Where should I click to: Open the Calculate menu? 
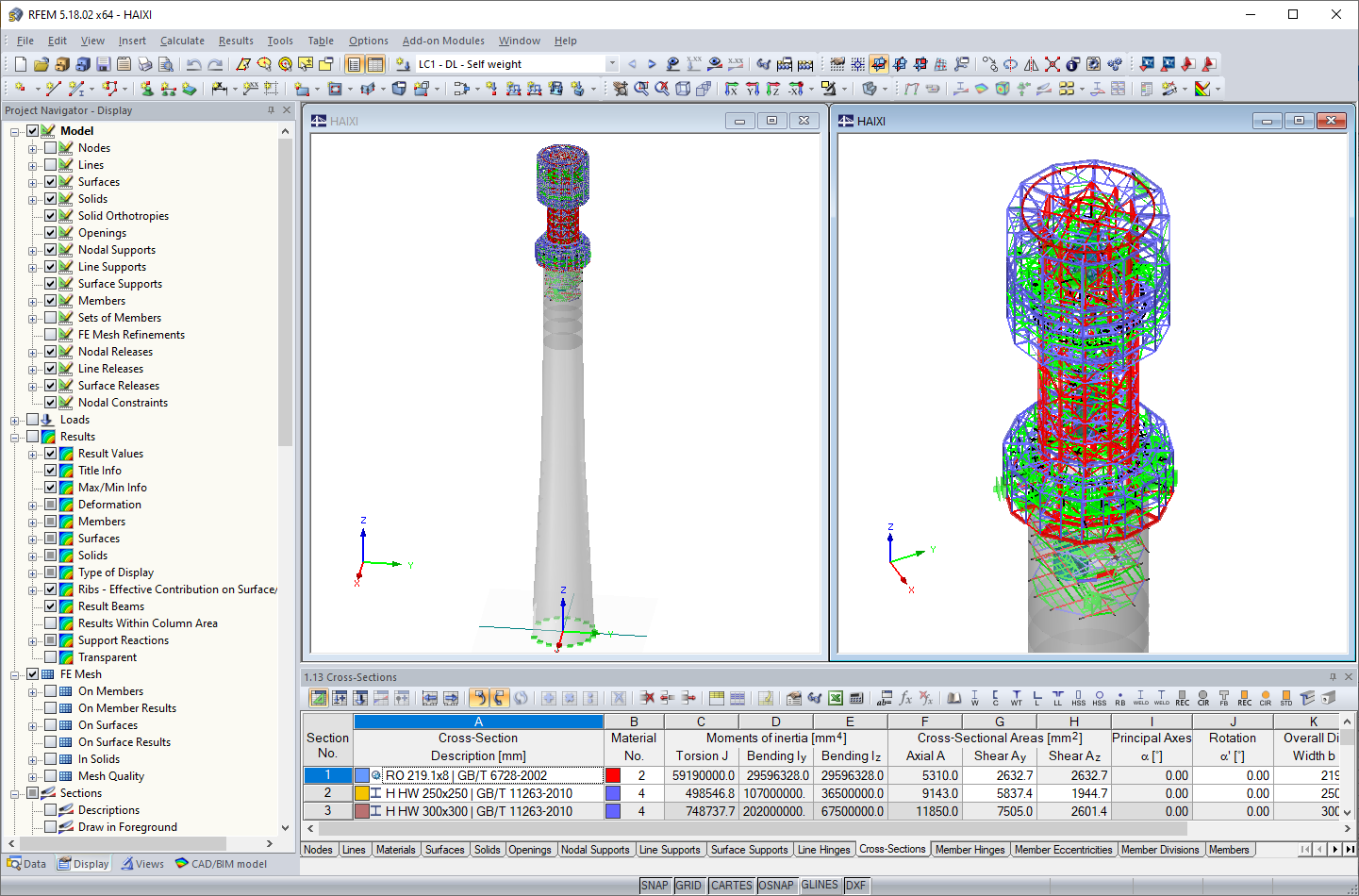[x=182, y=41]
